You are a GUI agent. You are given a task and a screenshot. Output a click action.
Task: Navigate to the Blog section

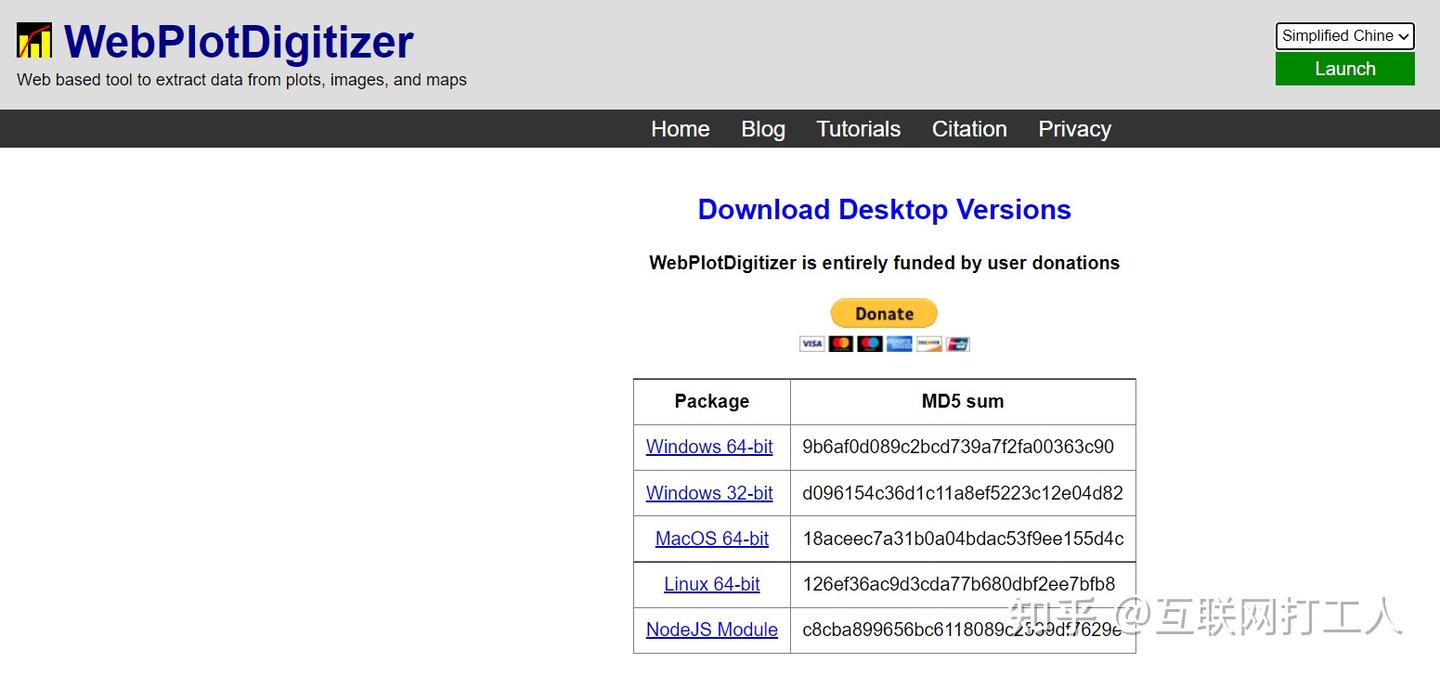point(763,129)
